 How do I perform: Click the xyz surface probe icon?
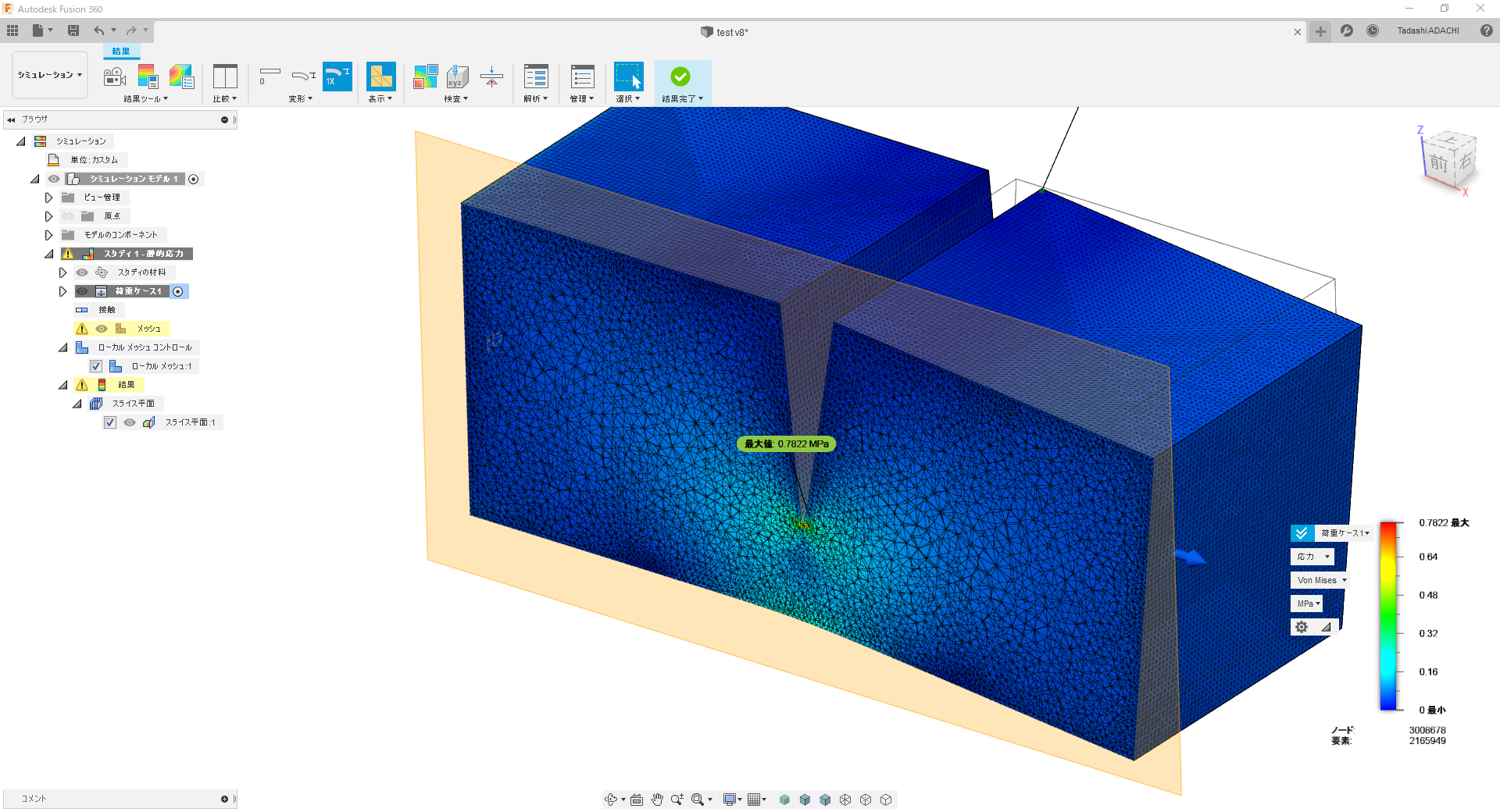pyautogui.click(x=458, y=77)
